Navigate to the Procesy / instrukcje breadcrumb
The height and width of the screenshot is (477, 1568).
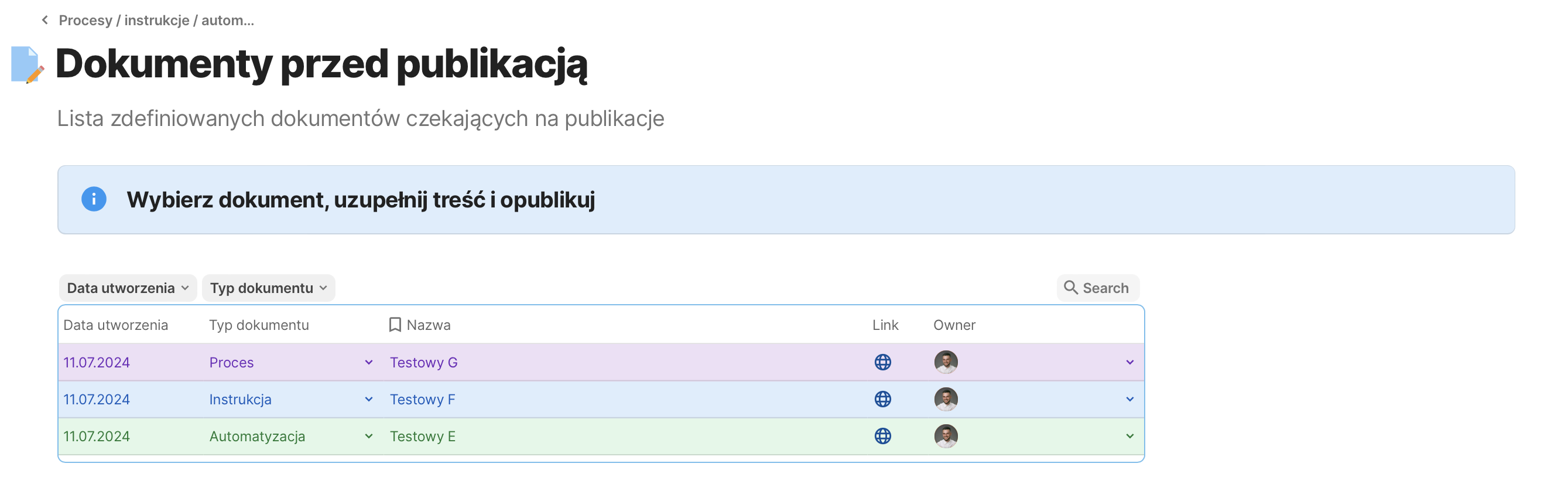click(156, 20)
